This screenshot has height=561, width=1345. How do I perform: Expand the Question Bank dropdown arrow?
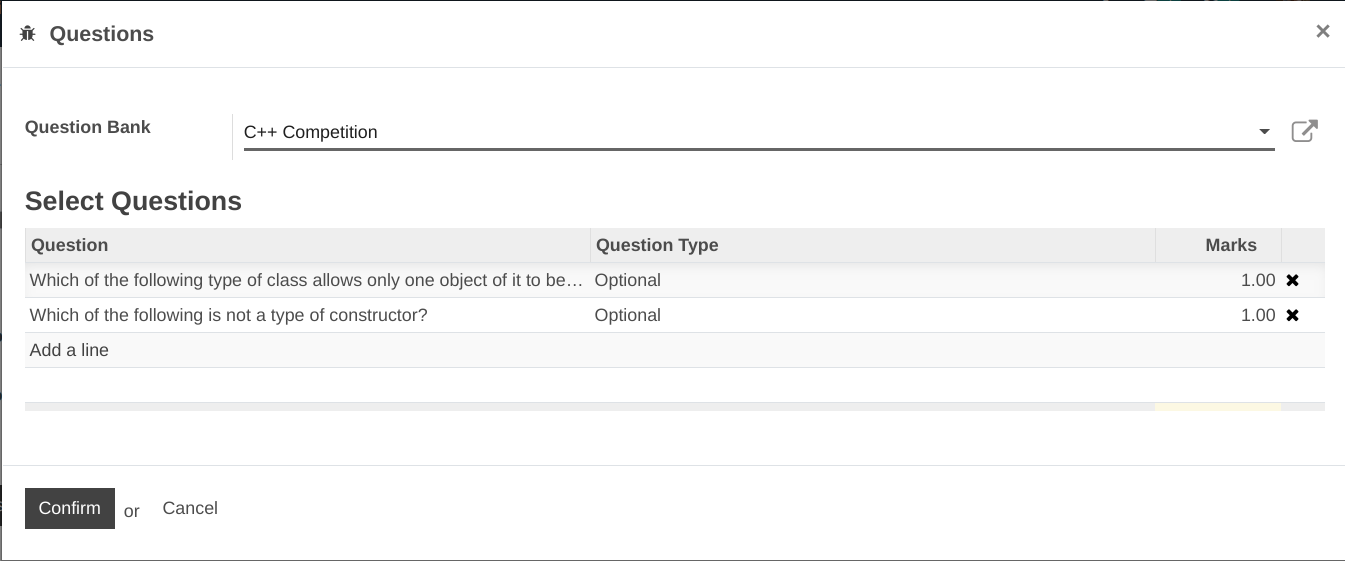(x=1264, y=132)
